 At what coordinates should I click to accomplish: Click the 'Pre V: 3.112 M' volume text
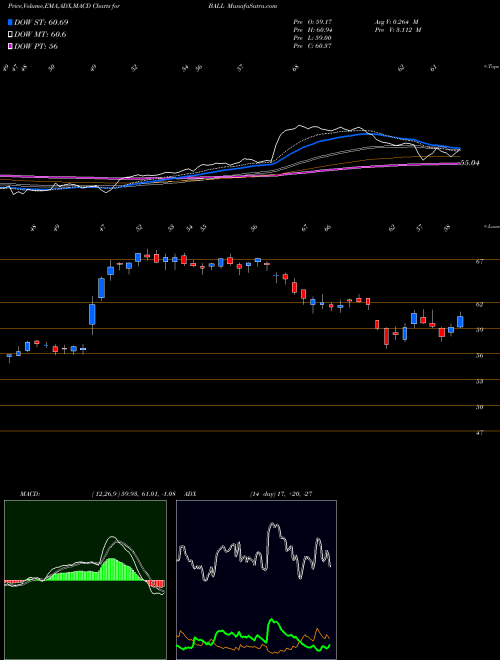(399, 29)
